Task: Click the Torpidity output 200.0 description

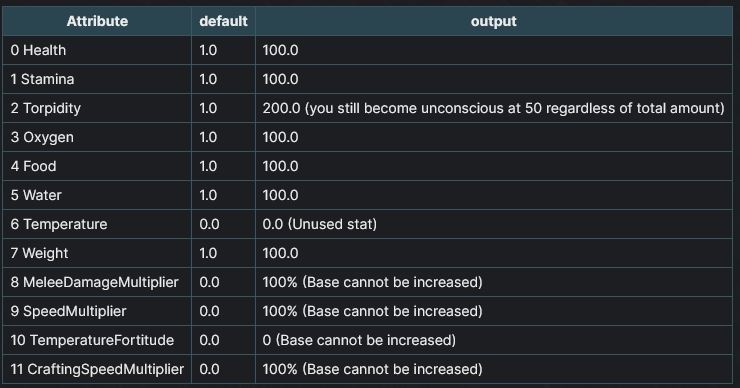Action: coord(493,108)
